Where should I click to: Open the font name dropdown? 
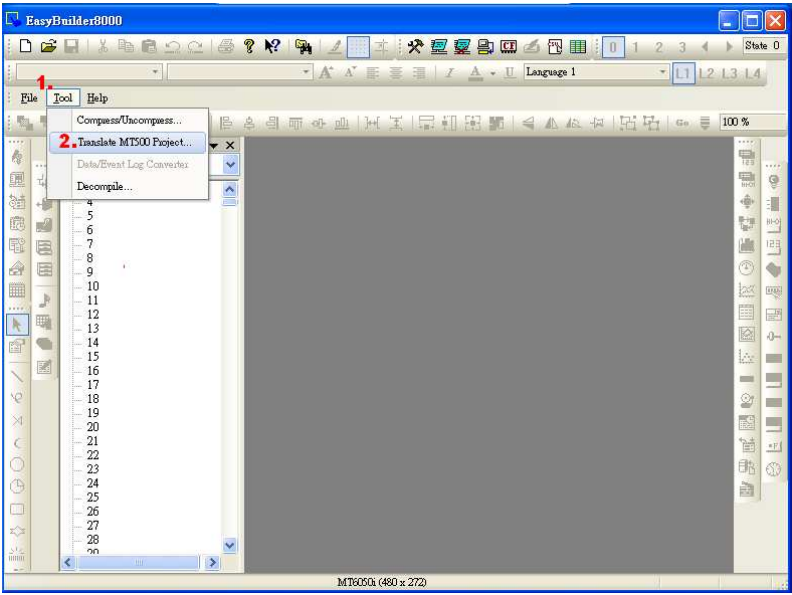pyautogui.click(x=89, y=72)
